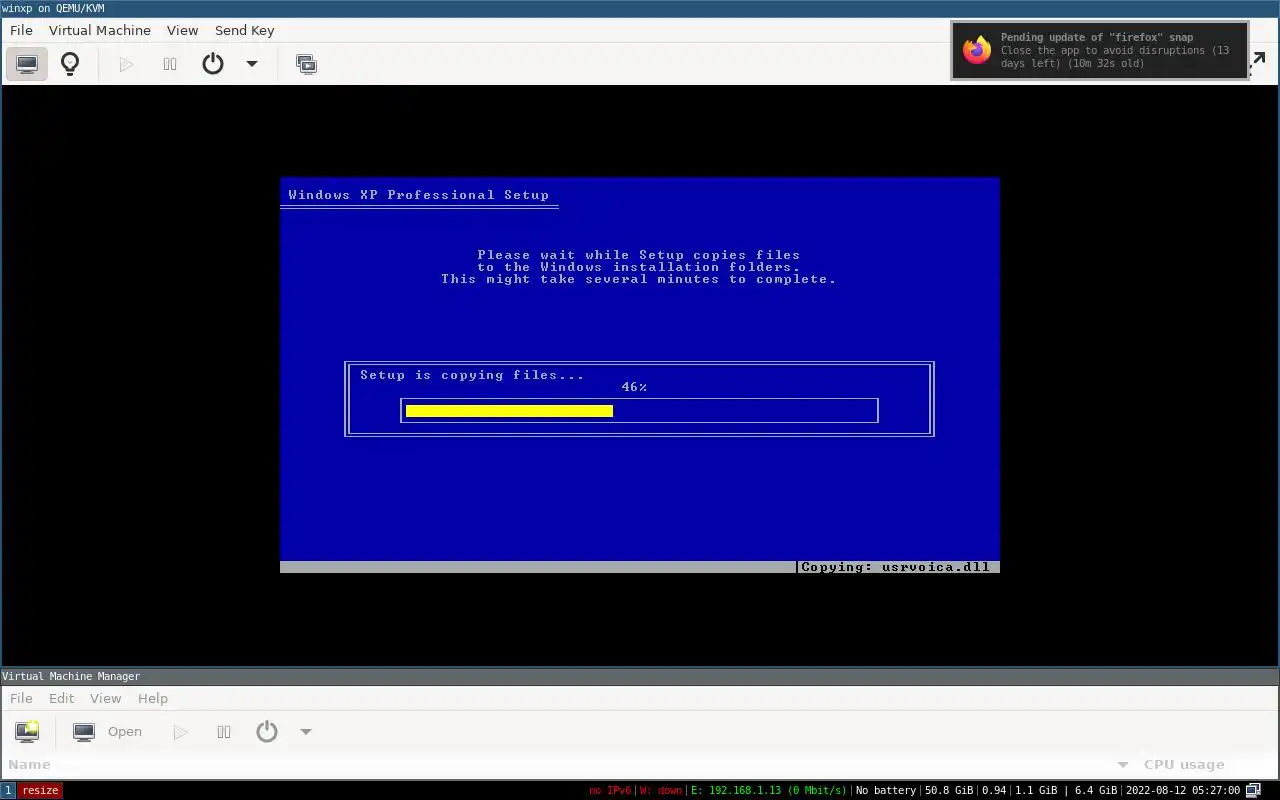
Task: Open the pending firefox snap update notification
Action: 1100,50
